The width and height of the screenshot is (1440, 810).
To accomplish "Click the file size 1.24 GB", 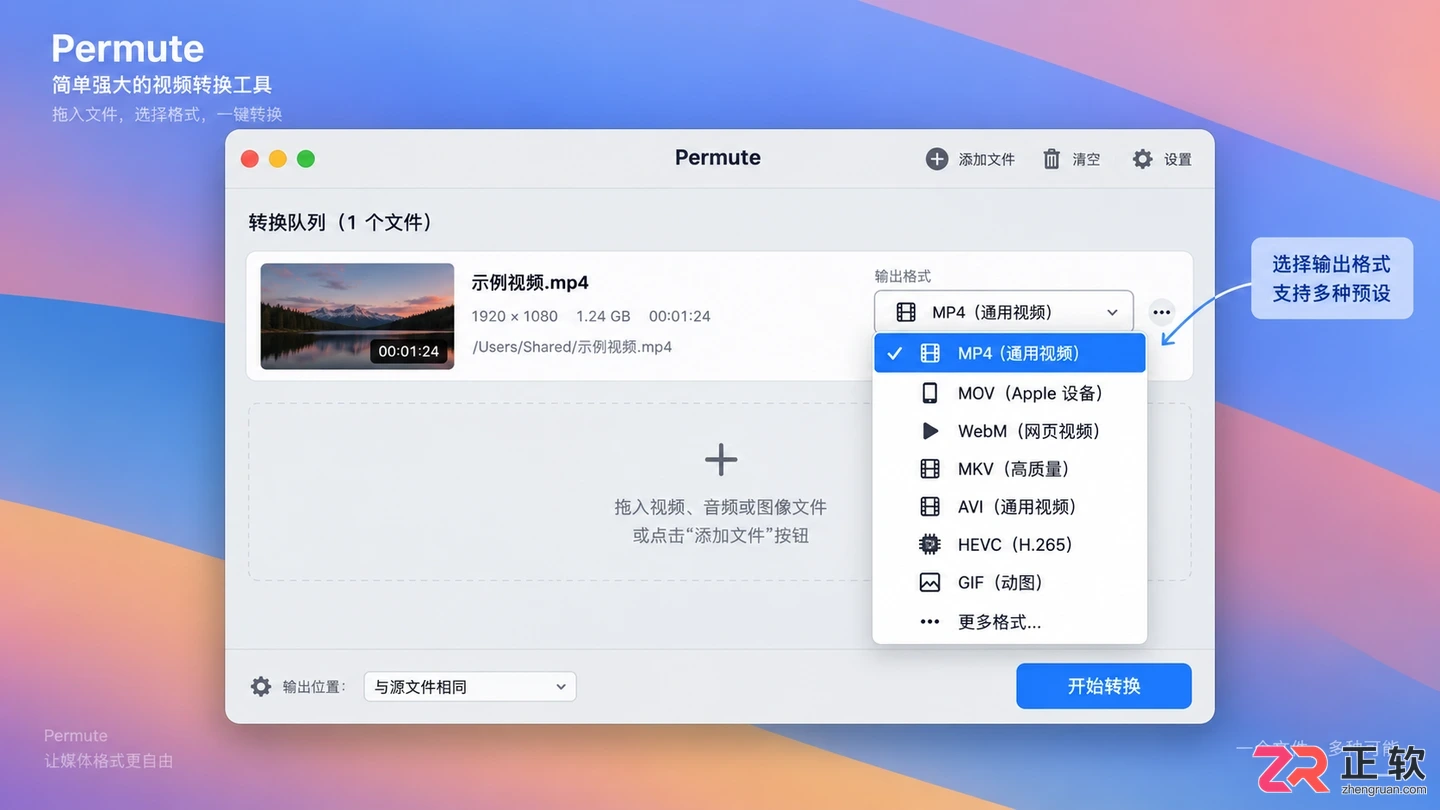I will (603, 316).
